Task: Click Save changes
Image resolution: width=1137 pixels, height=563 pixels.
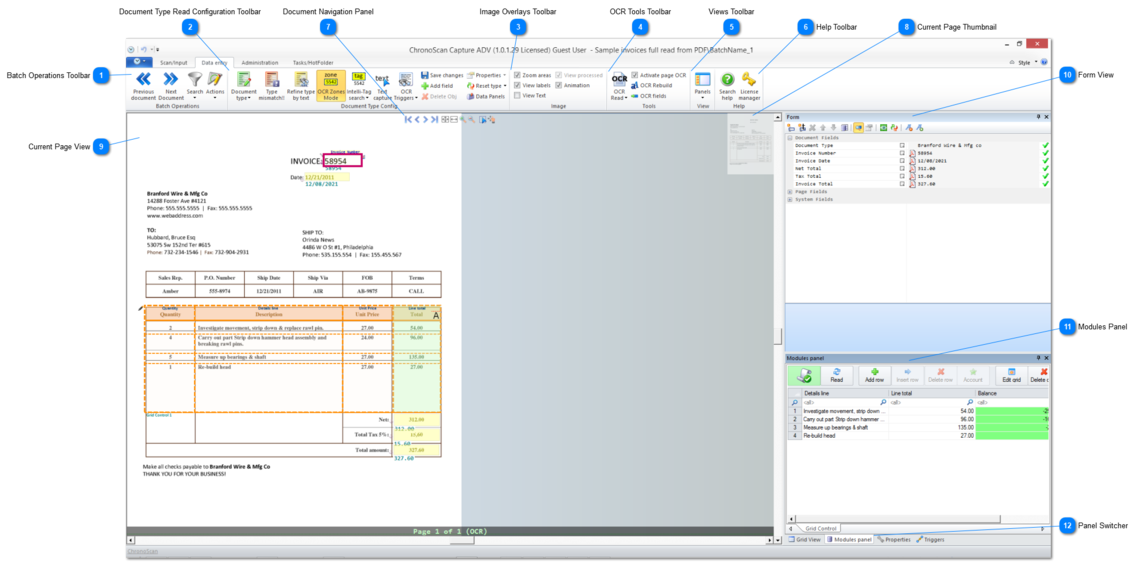Action: point(442,75)
